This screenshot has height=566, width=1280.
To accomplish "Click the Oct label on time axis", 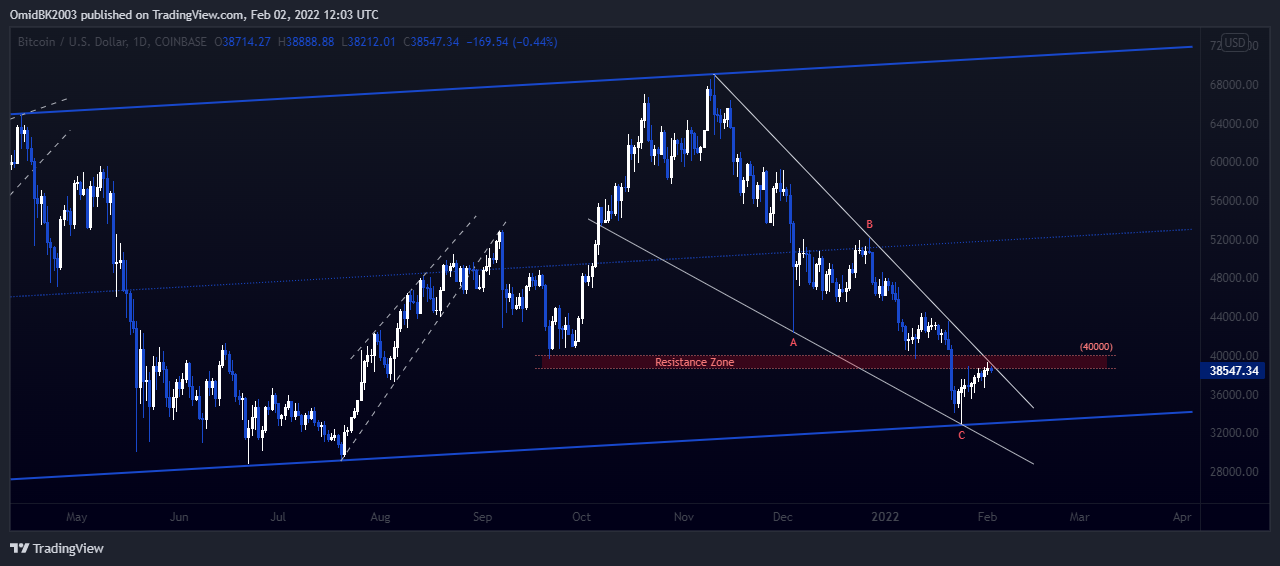I will tap(582, 518).
